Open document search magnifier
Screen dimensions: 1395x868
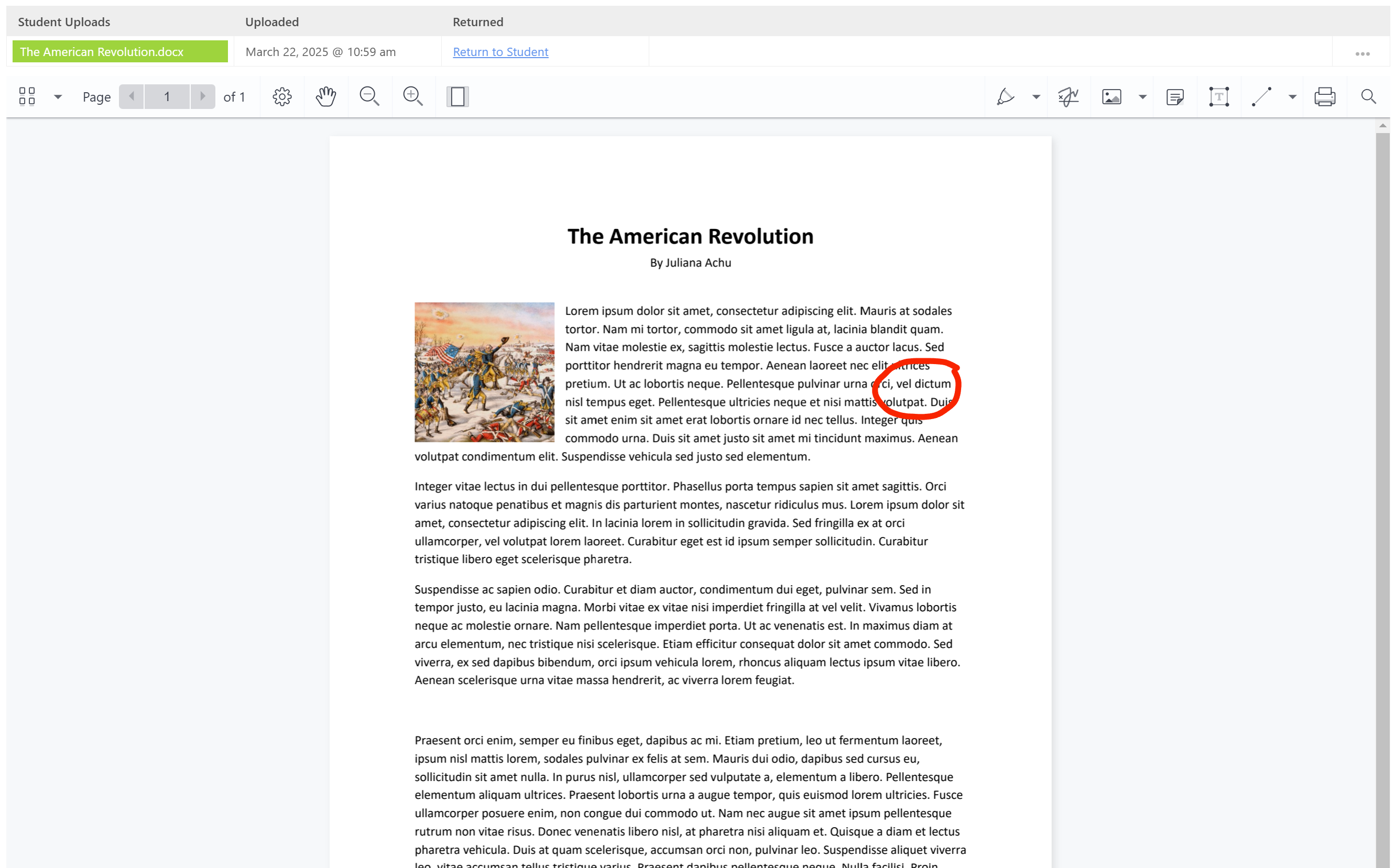pos(1369,96)
